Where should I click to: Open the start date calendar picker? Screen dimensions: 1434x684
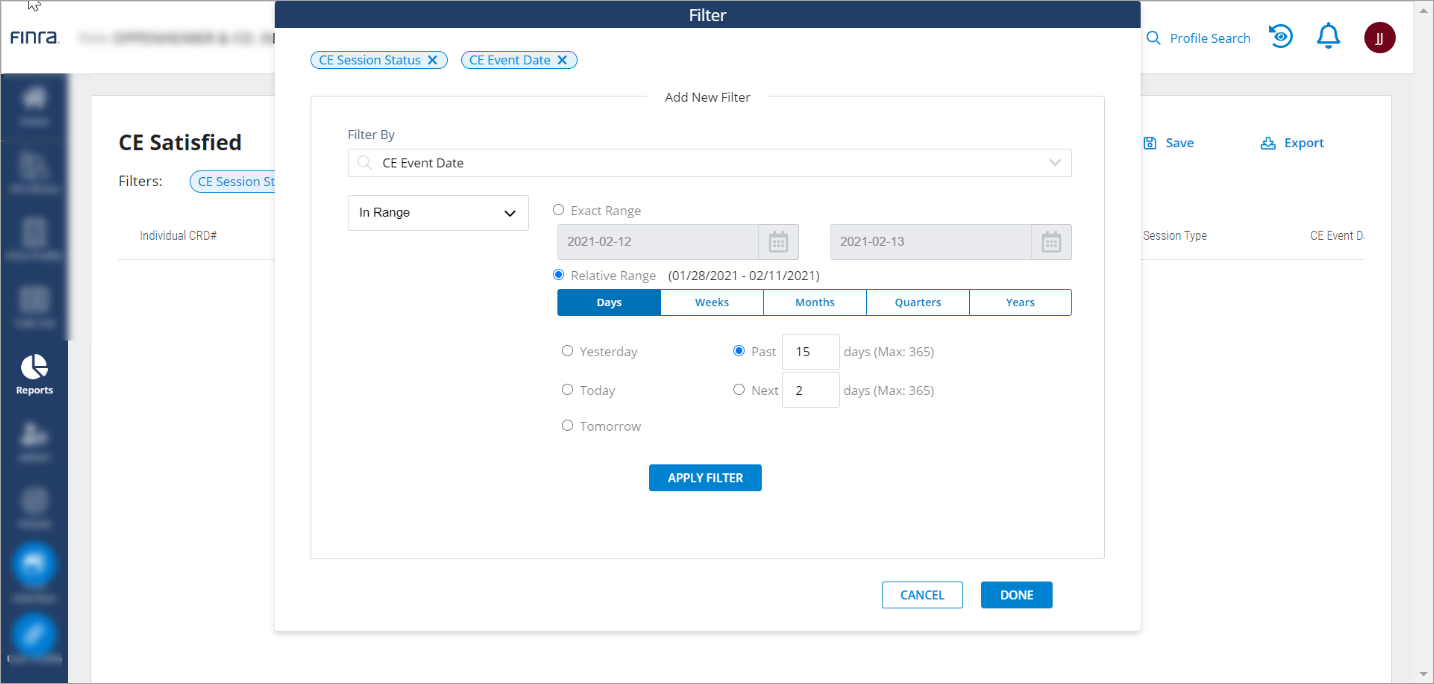[778, 242]
